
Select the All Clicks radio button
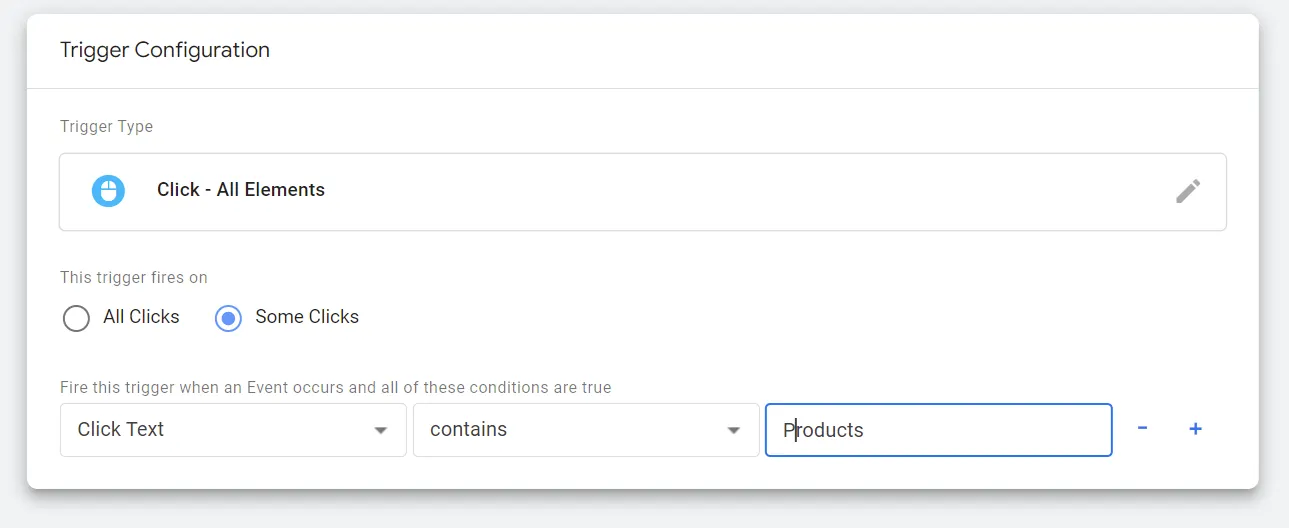tap(76, 318)
